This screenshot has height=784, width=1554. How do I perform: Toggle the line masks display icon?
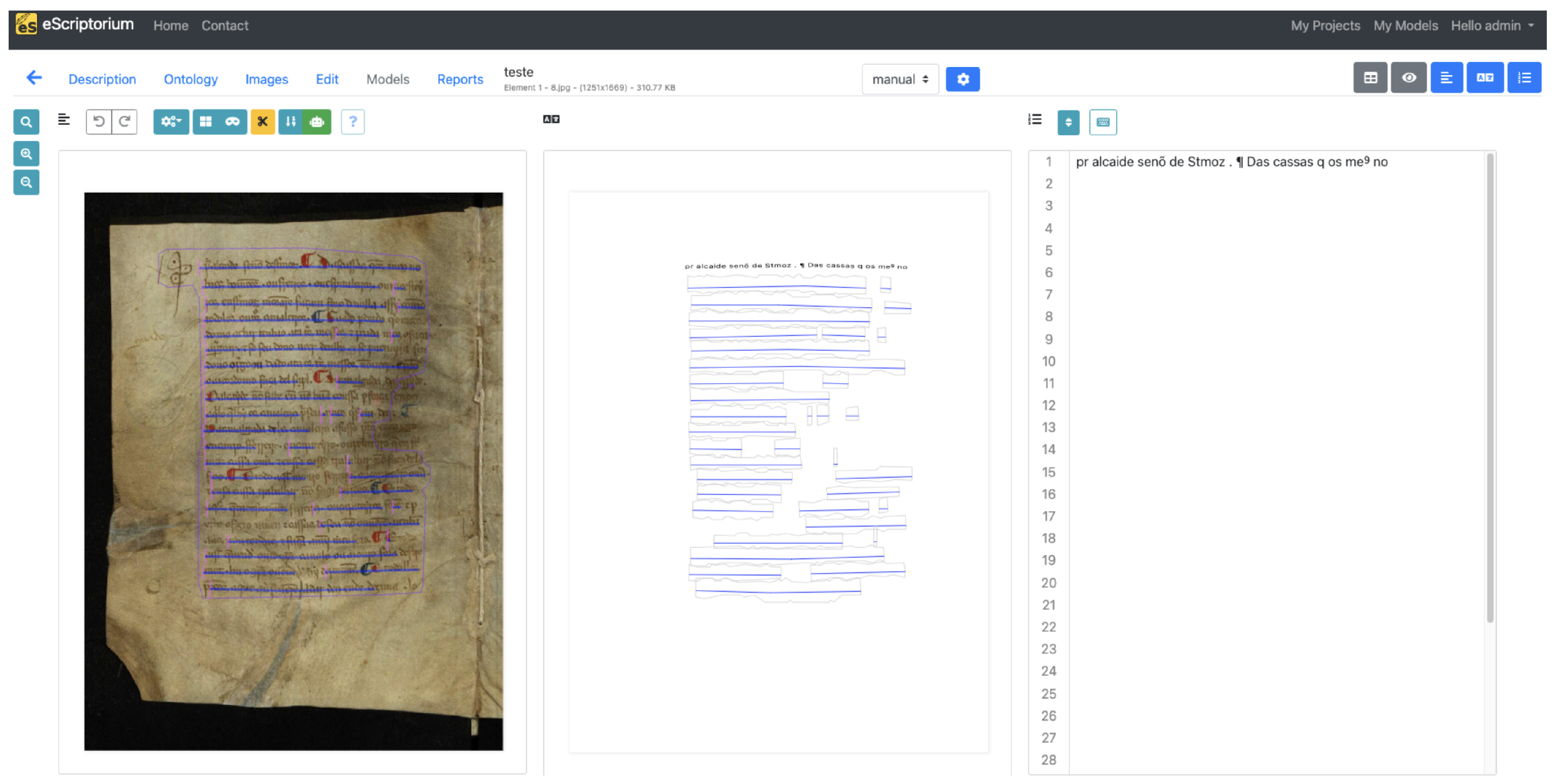(x=232, y=122)
